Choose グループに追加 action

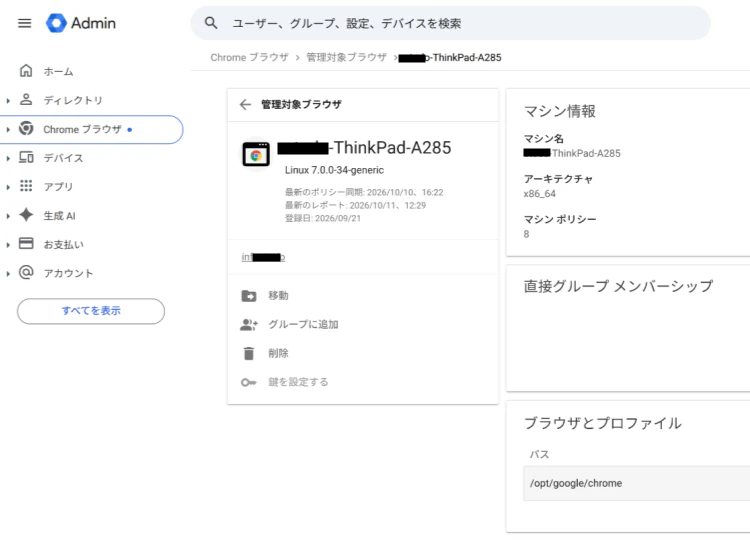(303, 324)
